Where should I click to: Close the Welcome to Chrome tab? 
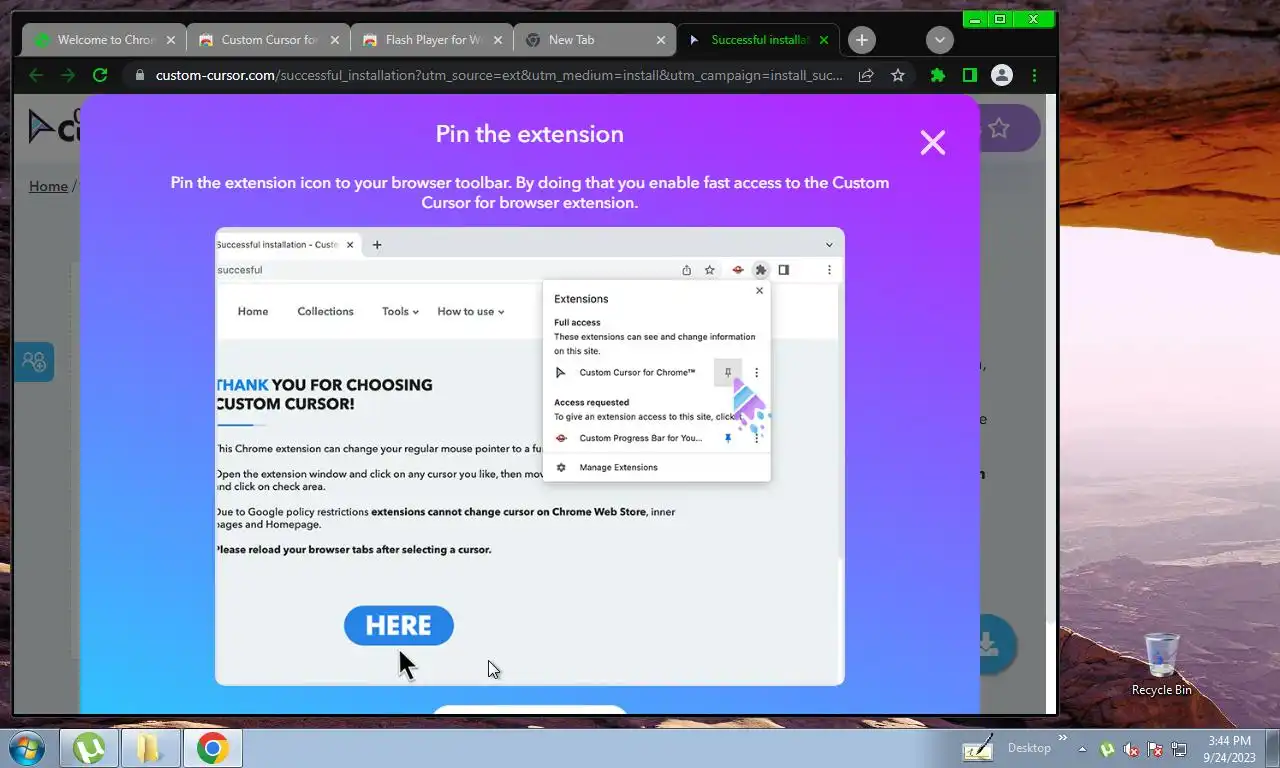[170, 40]
